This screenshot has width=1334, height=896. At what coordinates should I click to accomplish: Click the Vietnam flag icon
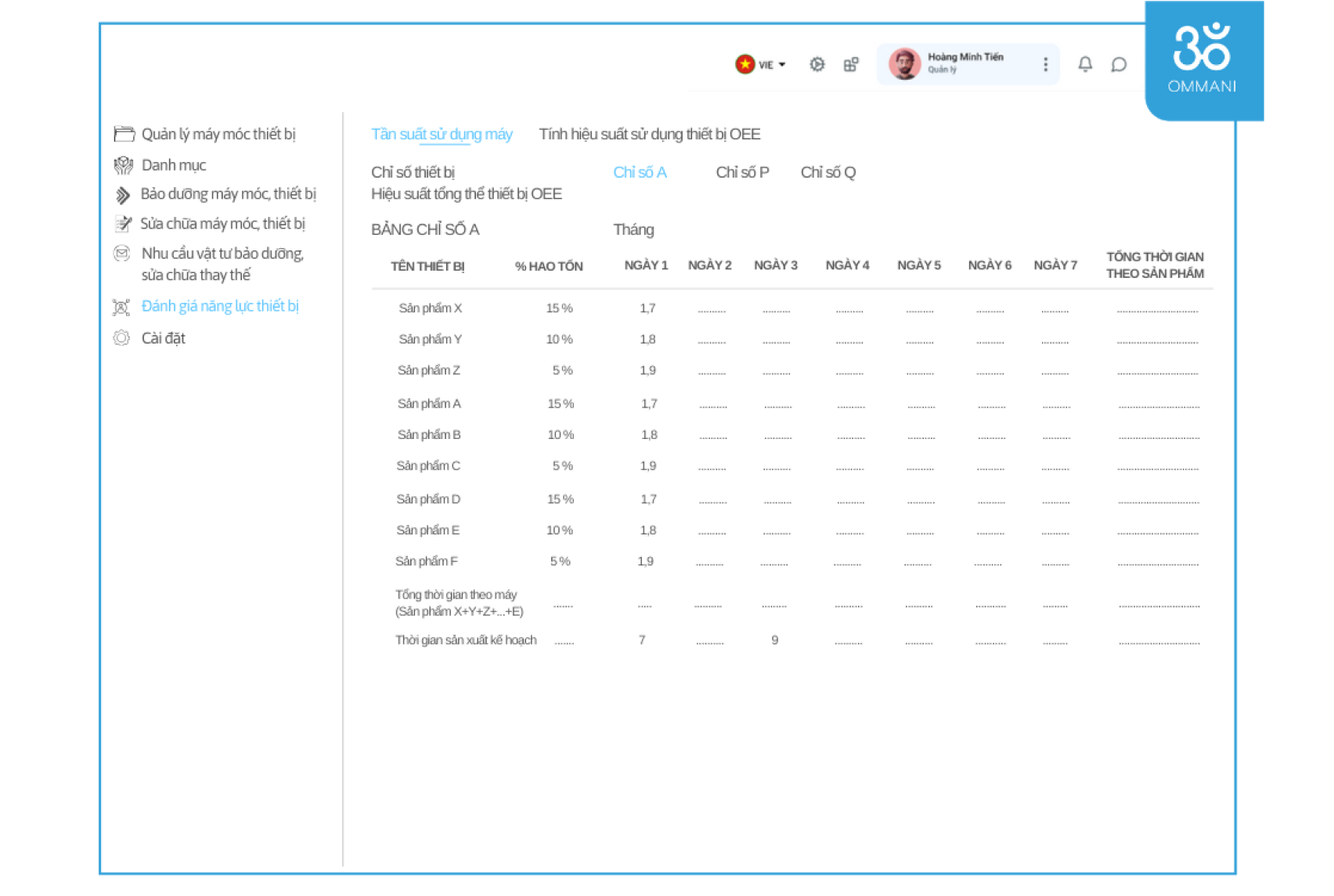745,64
